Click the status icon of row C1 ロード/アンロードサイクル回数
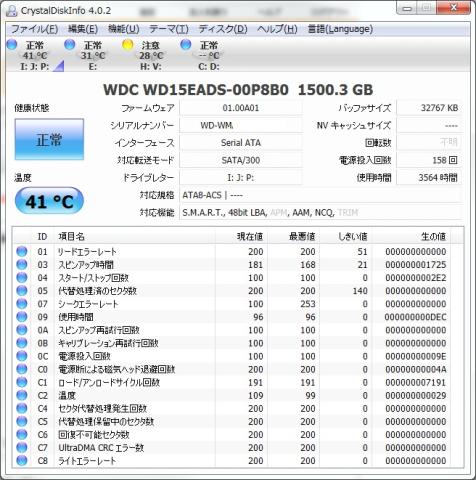 (x=22, y=382)
